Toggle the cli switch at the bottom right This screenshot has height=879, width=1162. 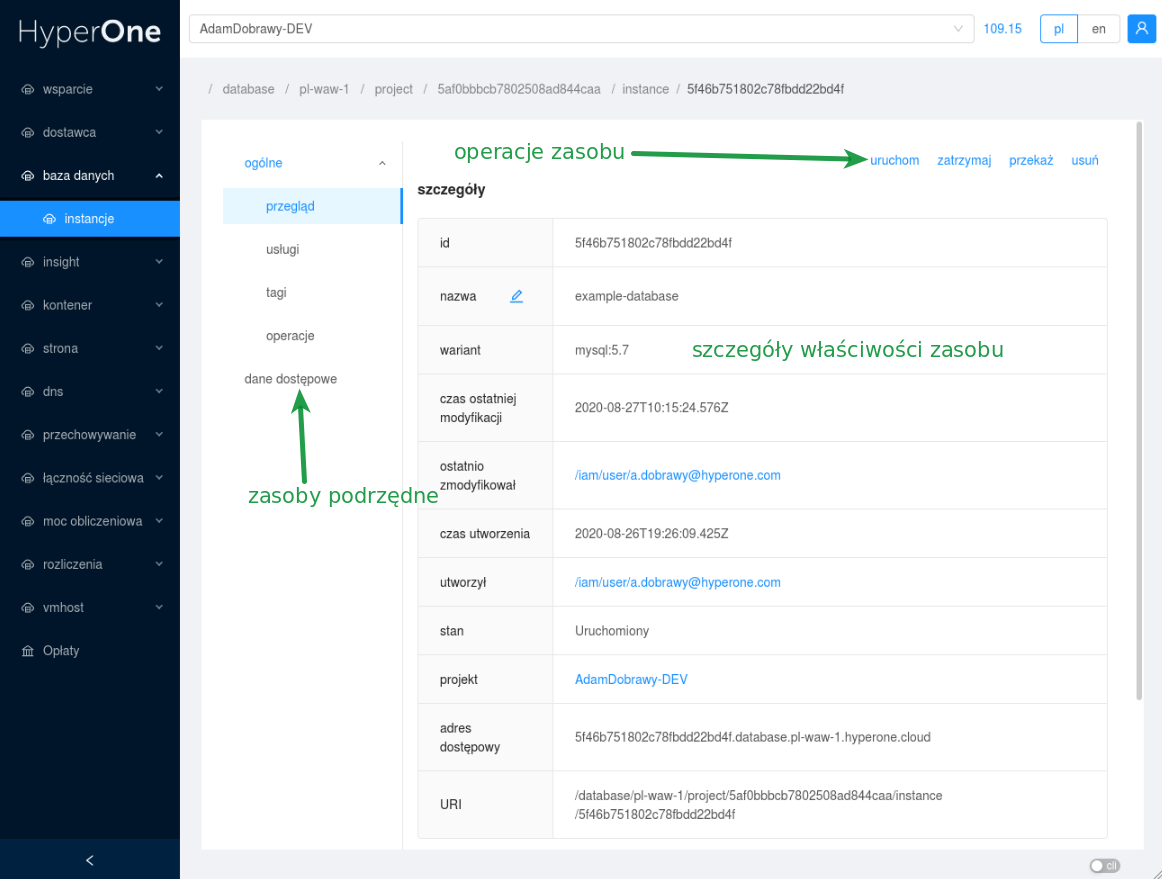pyautogui.click(x=1104, y=866)
